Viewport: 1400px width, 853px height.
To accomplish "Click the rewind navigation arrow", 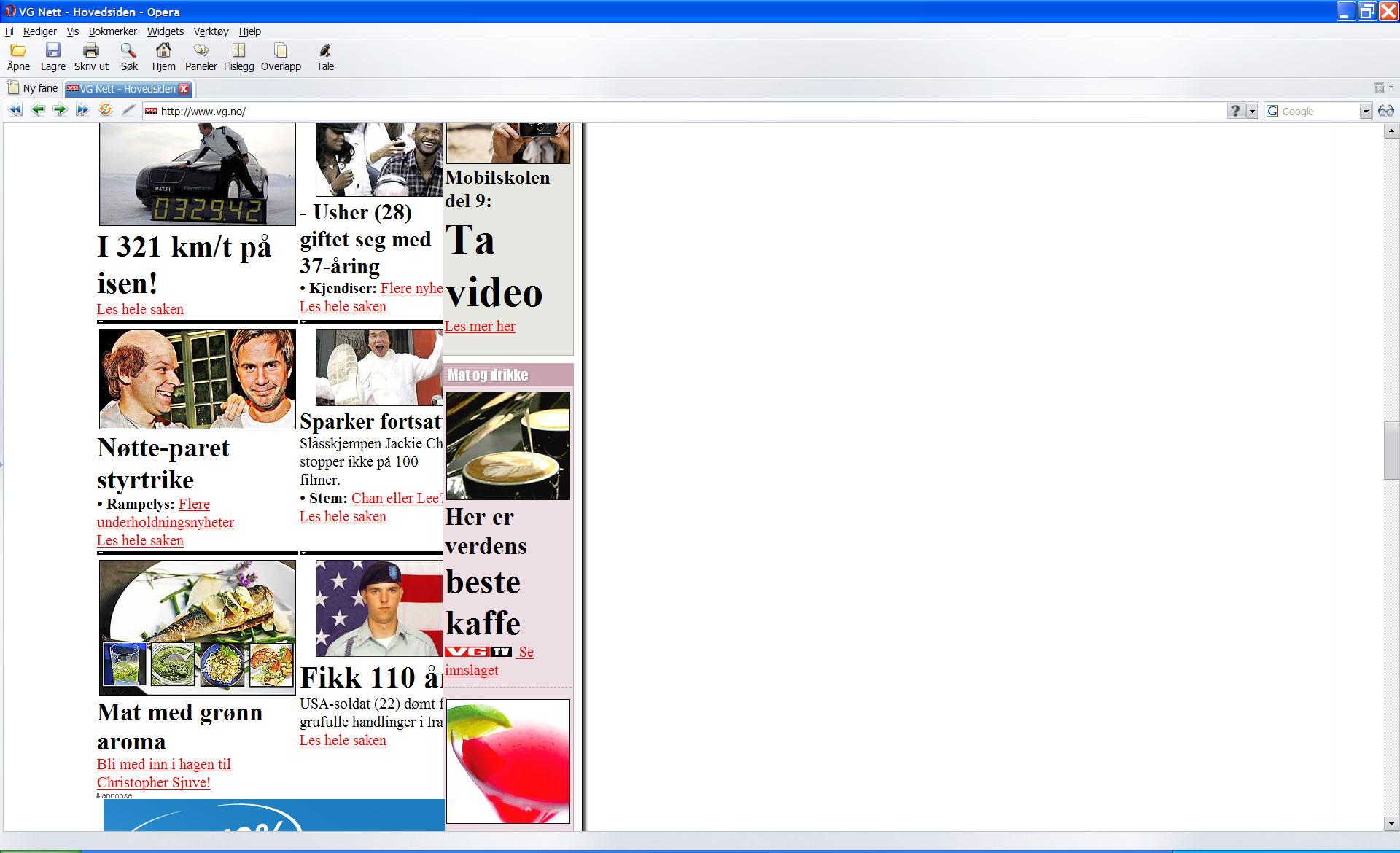I will click(15, 110).
